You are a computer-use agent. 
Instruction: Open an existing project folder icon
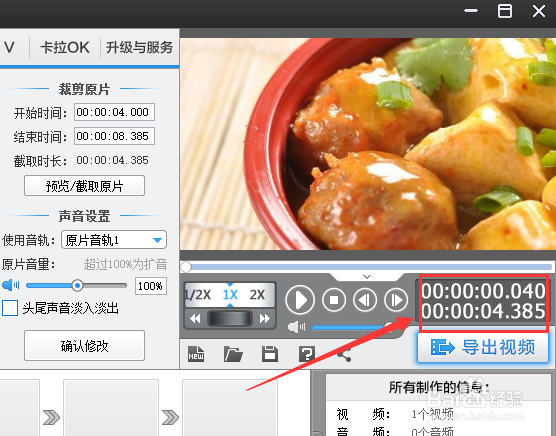point(233,354)
